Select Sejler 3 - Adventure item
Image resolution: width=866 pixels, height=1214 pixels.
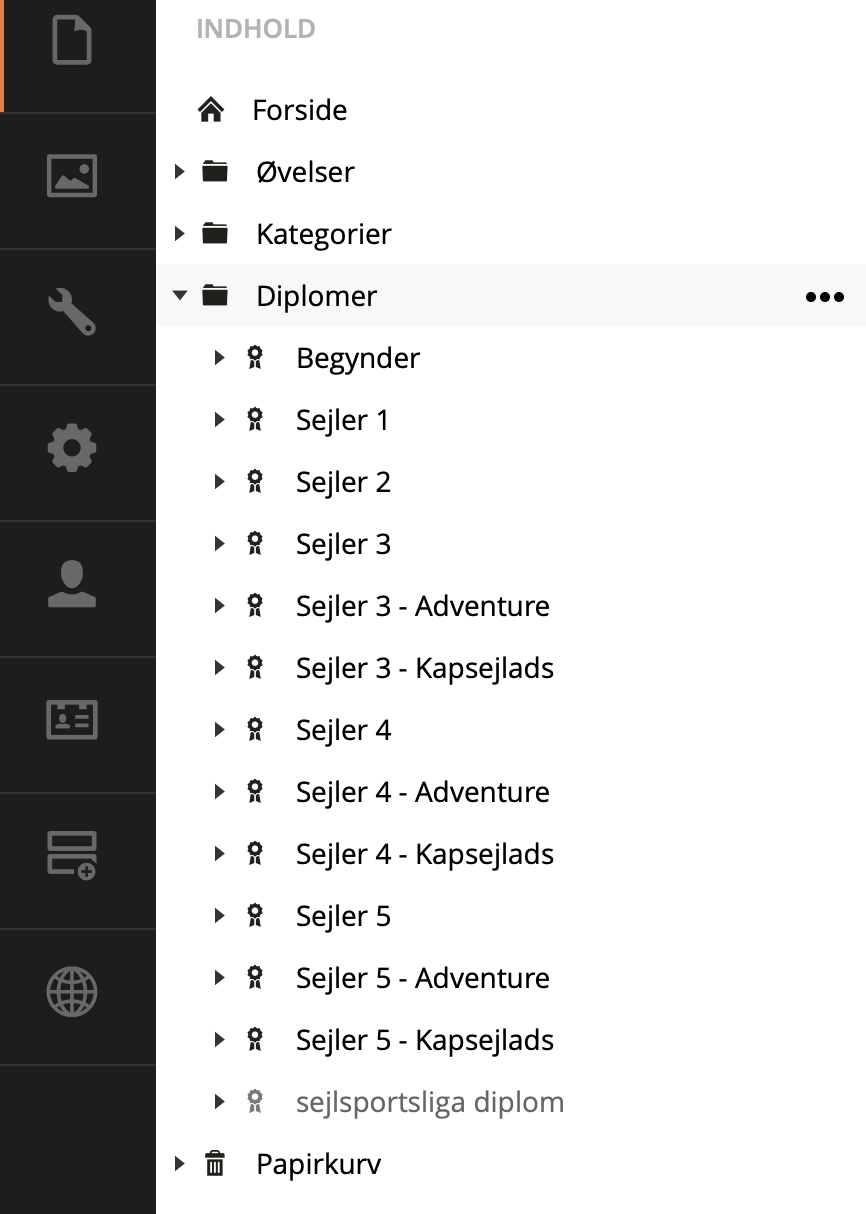point(423,606)
